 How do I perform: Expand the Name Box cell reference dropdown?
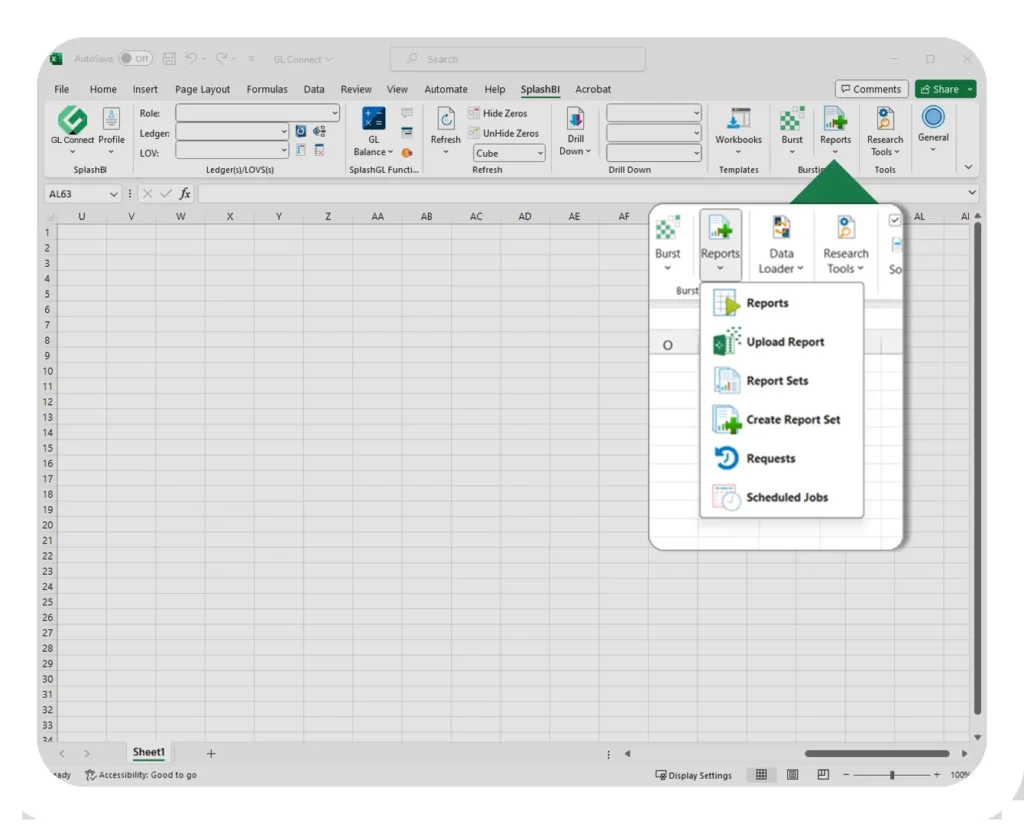coord(113,194)
